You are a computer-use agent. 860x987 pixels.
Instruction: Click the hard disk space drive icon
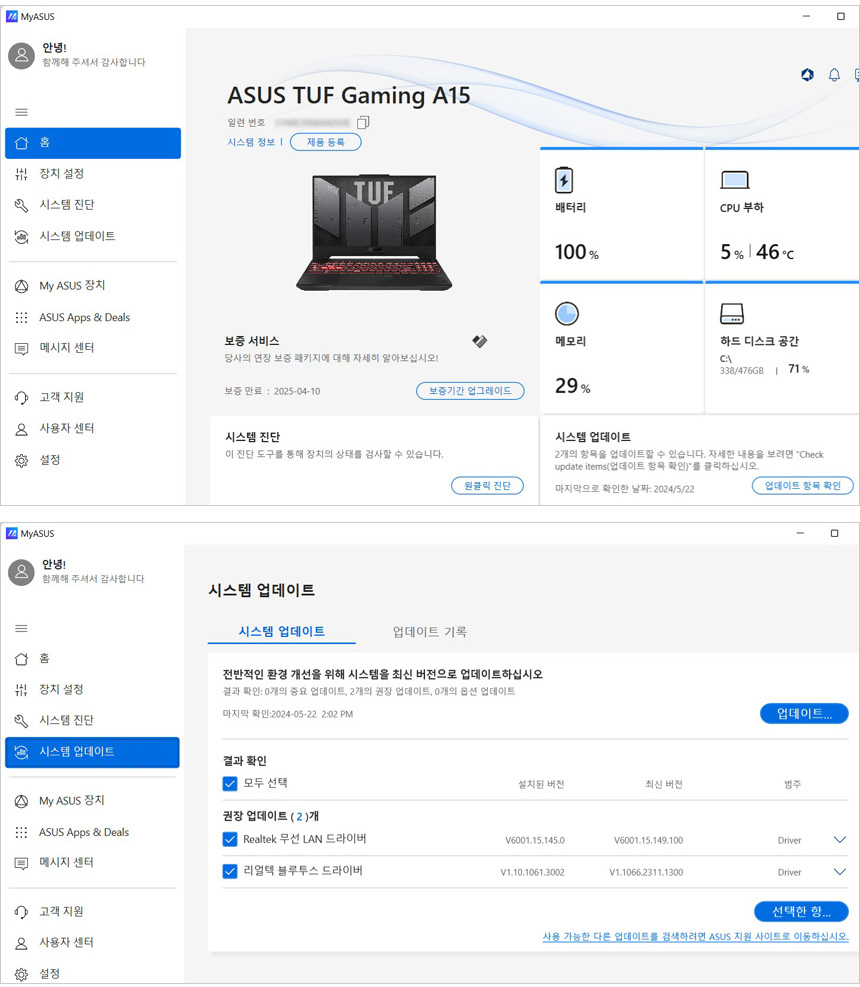(x=732, y=313)
